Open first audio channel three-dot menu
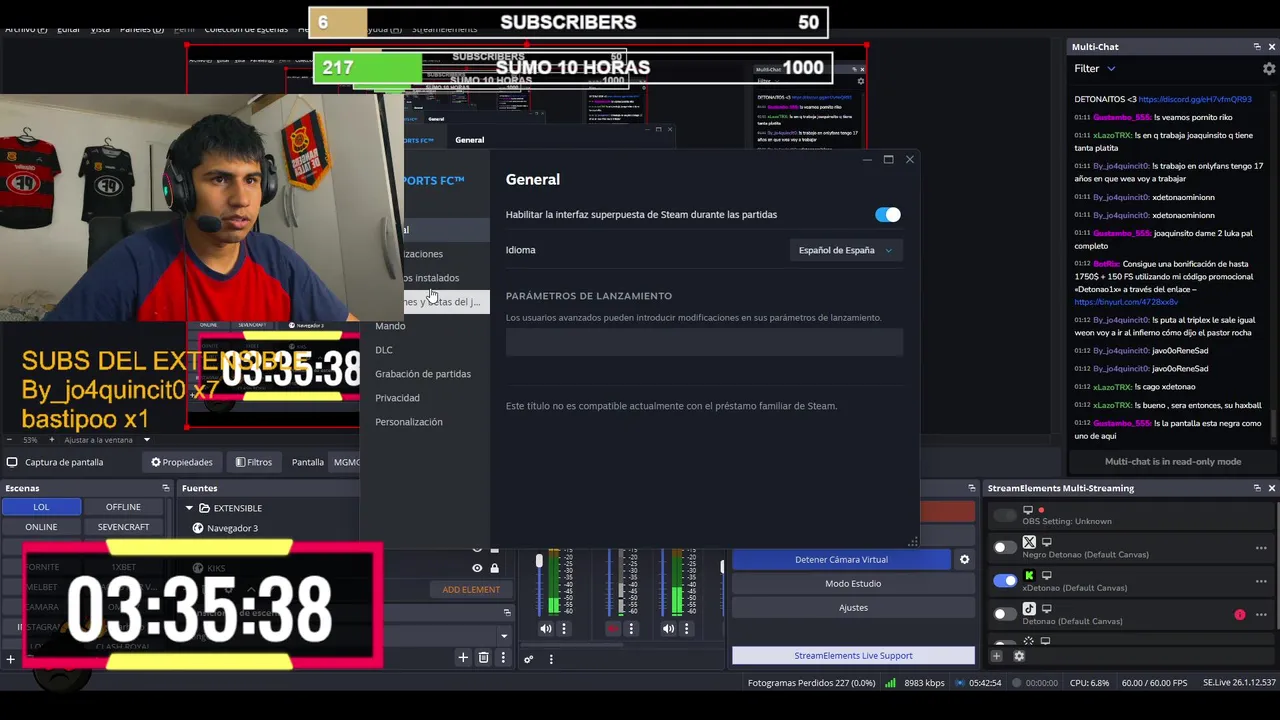The image size is (1280, 720). click(x=564, y=629)
